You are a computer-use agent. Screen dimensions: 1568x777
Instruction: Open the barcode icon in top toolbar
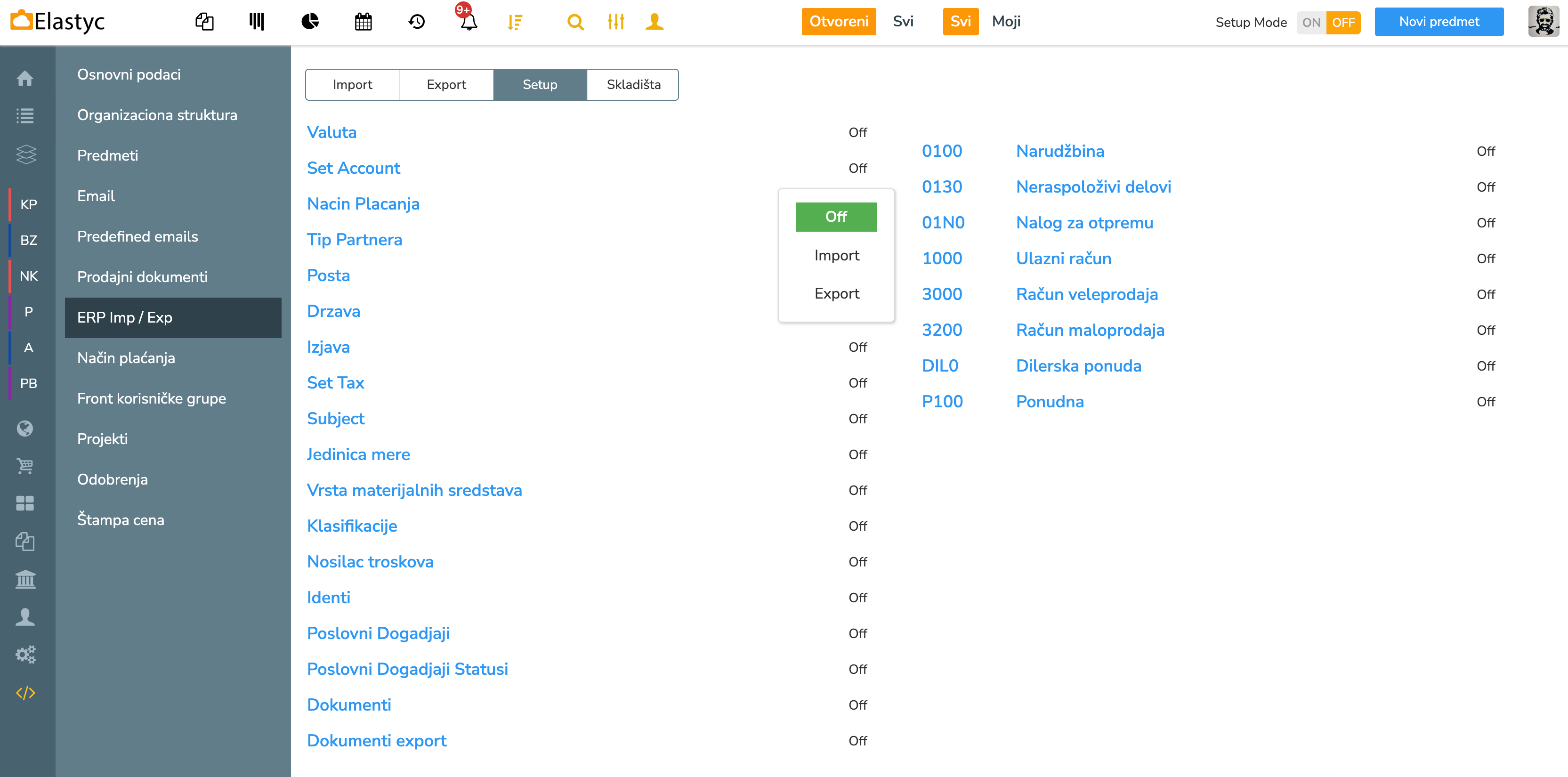[x=257, y=23]
